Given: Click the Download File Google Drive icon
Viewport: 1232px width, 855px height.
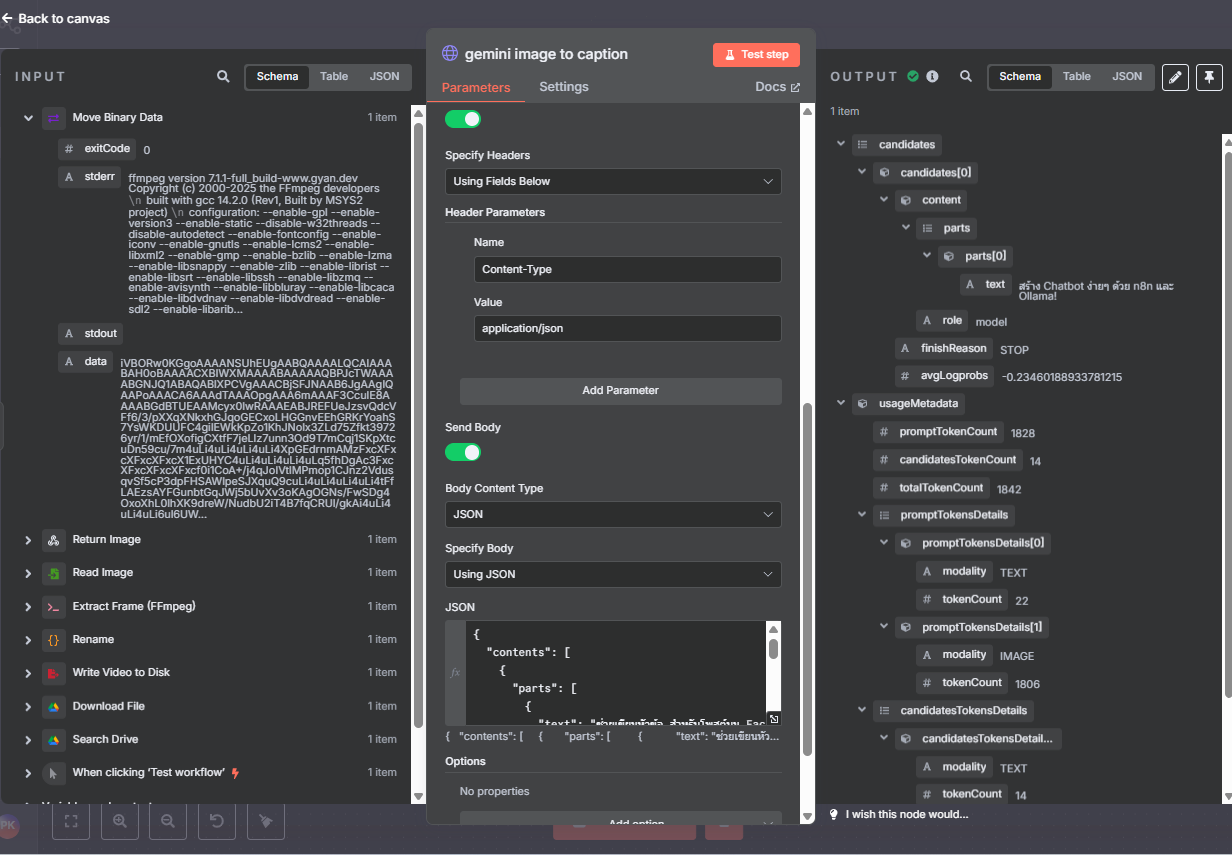Looking at the screenshot, I should 54,707.
